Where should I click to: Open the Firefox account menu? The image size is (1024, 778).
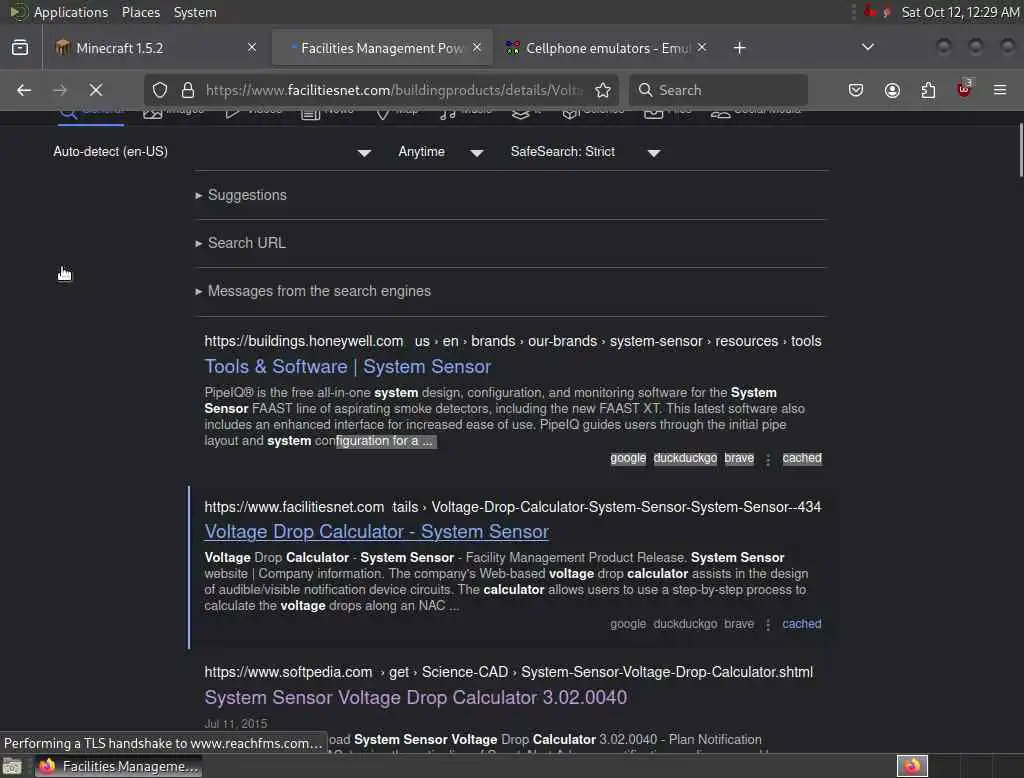(892, 90)
